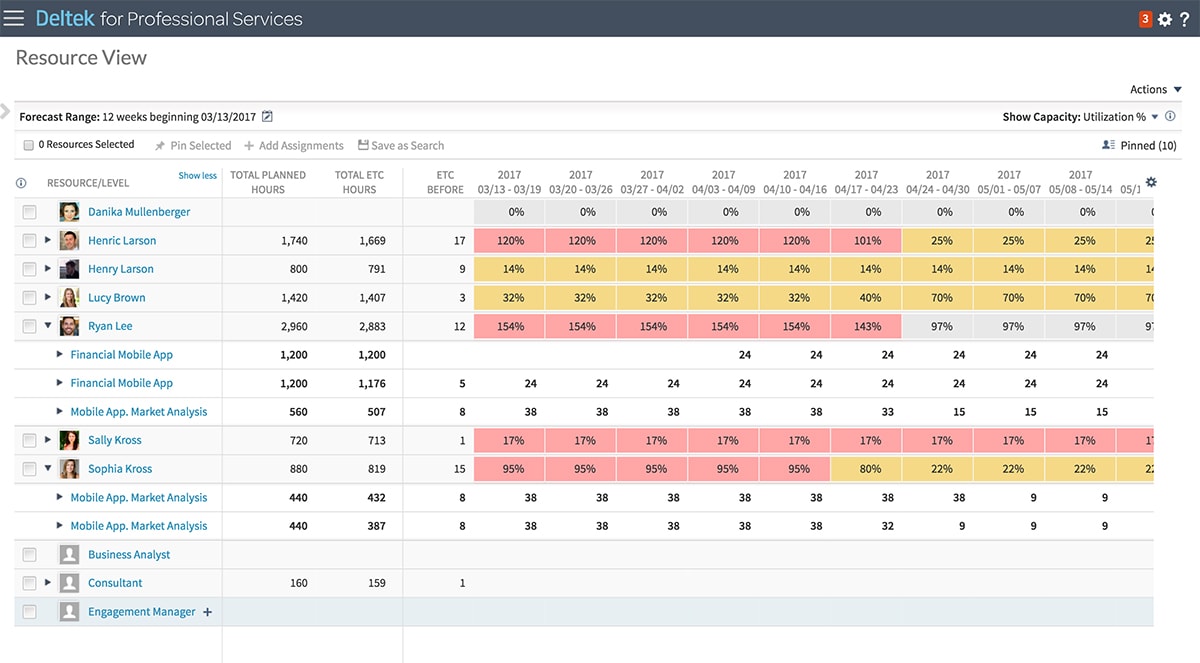Open the hamburger navigation menu
Viewport: 1200px width, 663px height.
[14, 18]
